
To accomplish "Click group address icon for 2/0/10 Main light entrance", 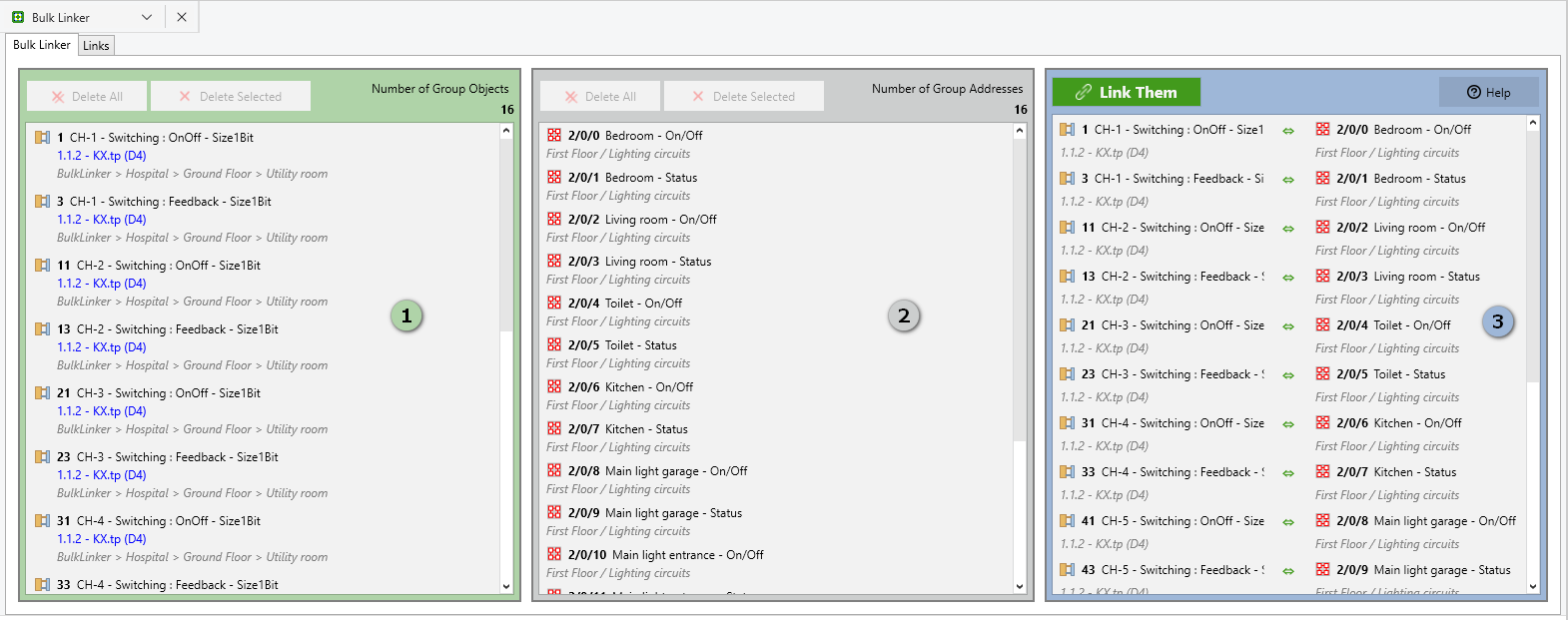I will (x=554, y=554).
